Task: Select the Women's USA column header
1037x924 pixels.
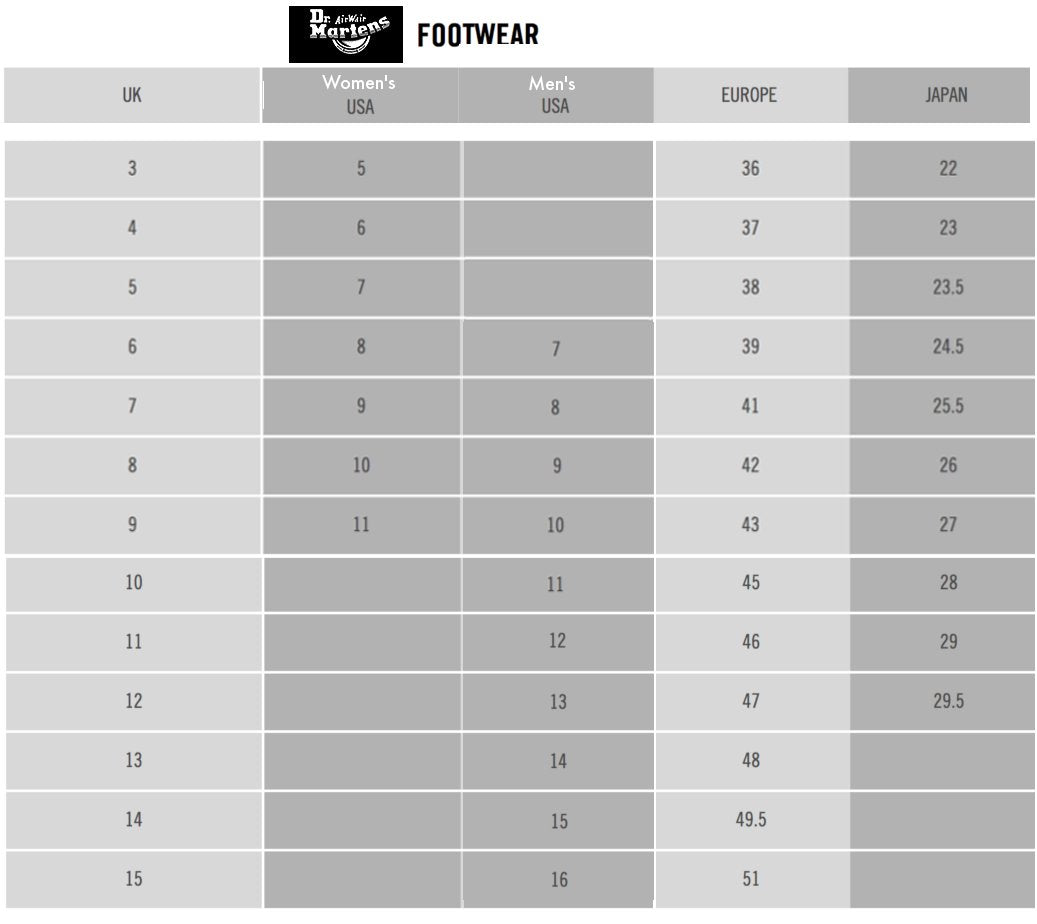Action: (x=360, y=95)
